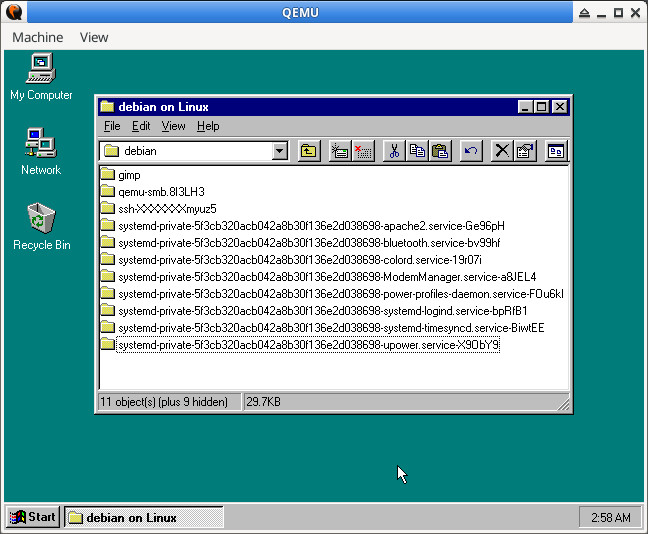648x534 pixels.
Task: Click the bluetooth.service-bv99hf folder name
Action: 309,243
